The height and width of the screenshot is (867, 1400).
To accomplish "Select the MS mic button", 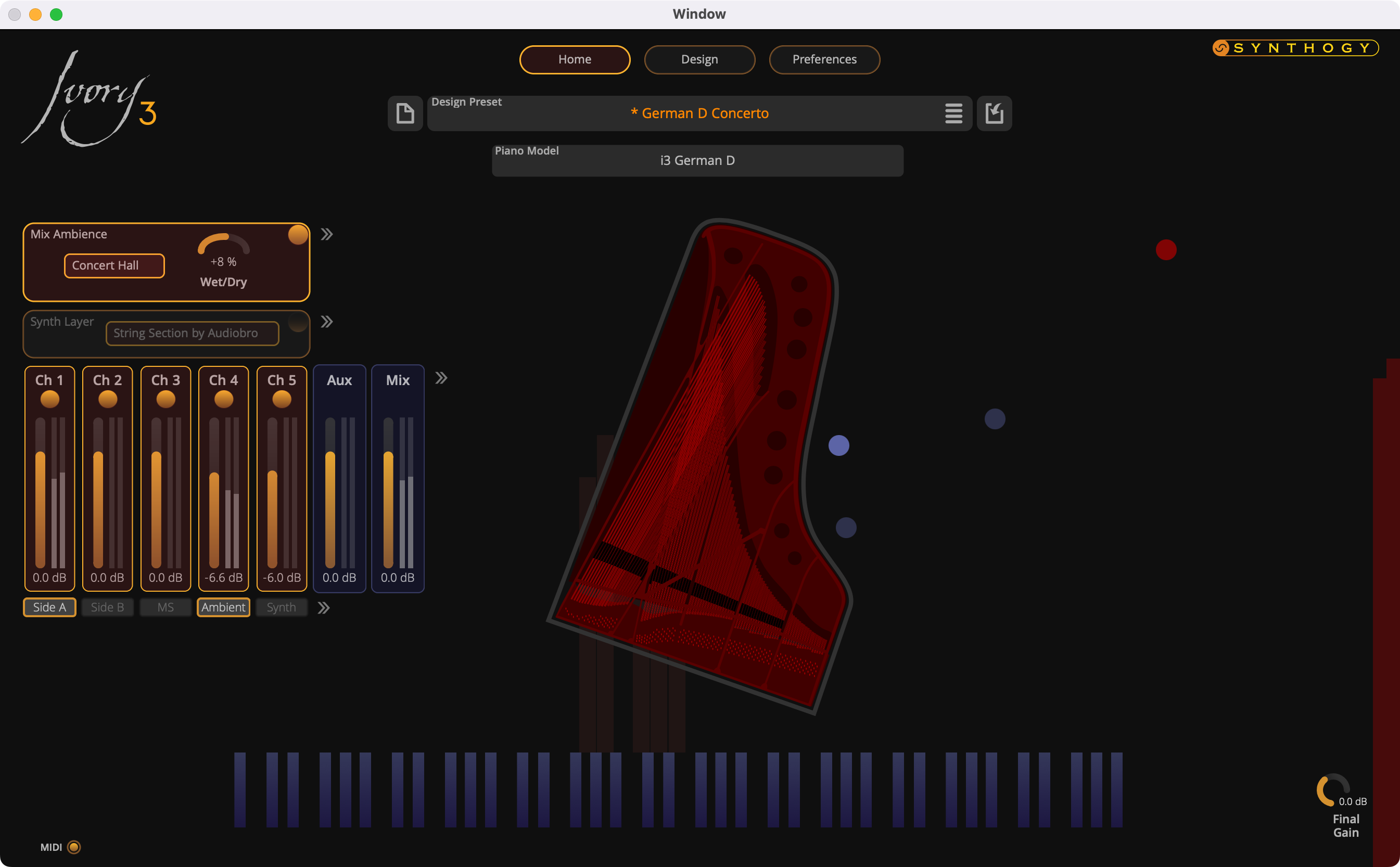I will [x=166, y=607].
